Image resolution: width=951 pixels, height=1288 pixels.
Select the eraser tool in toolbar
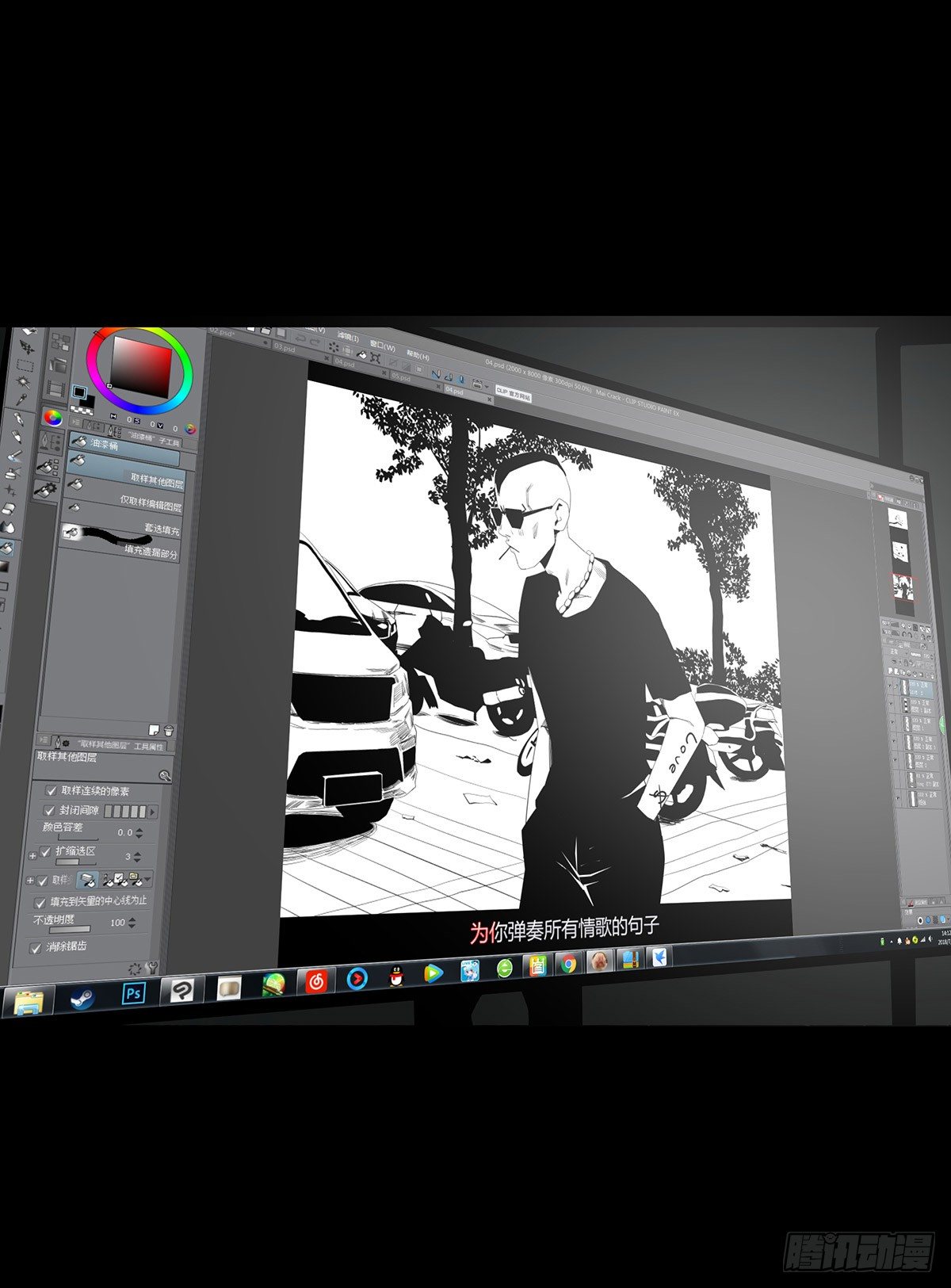point(9,507)
